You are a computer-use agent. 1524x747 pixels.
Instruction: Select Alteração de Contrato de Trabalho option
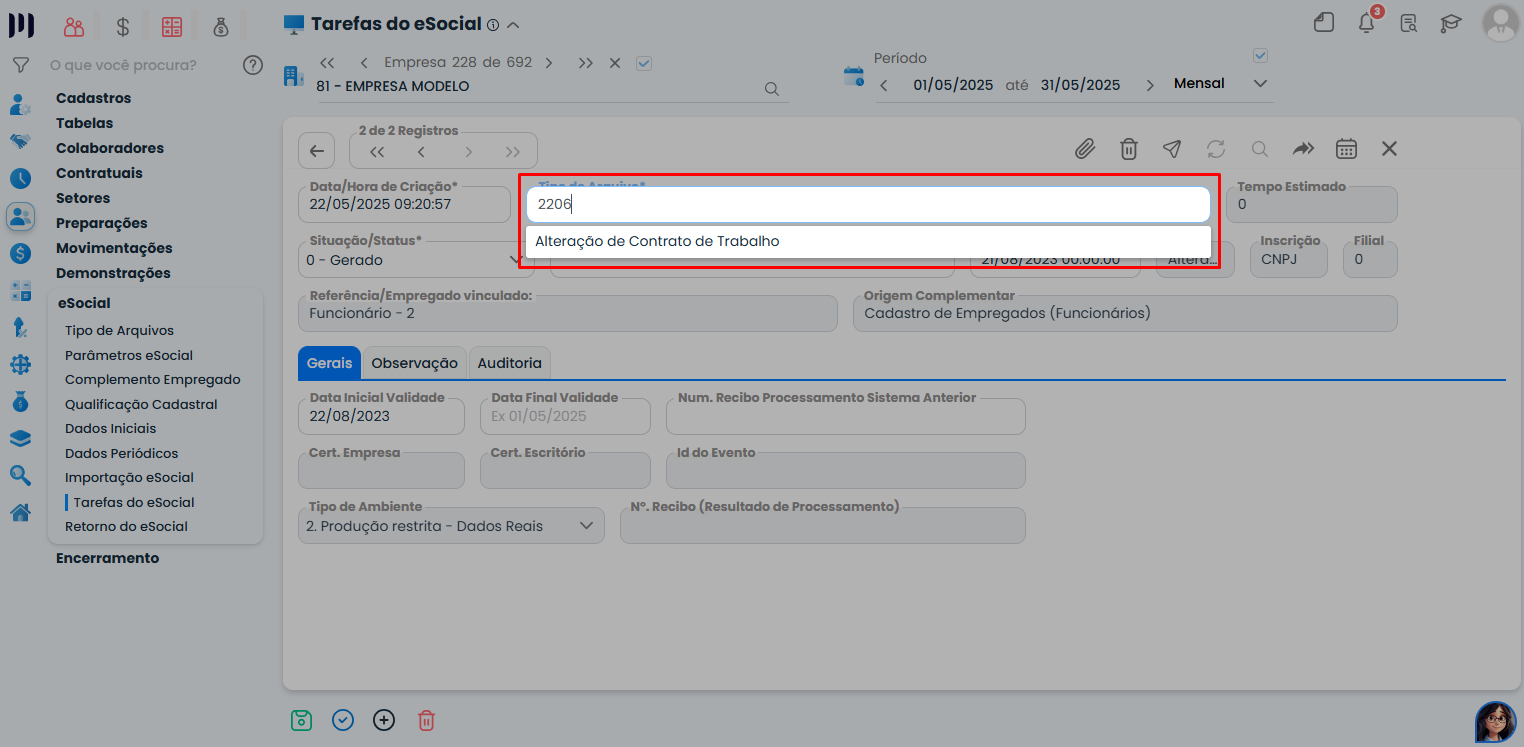[x=868, y=241]
